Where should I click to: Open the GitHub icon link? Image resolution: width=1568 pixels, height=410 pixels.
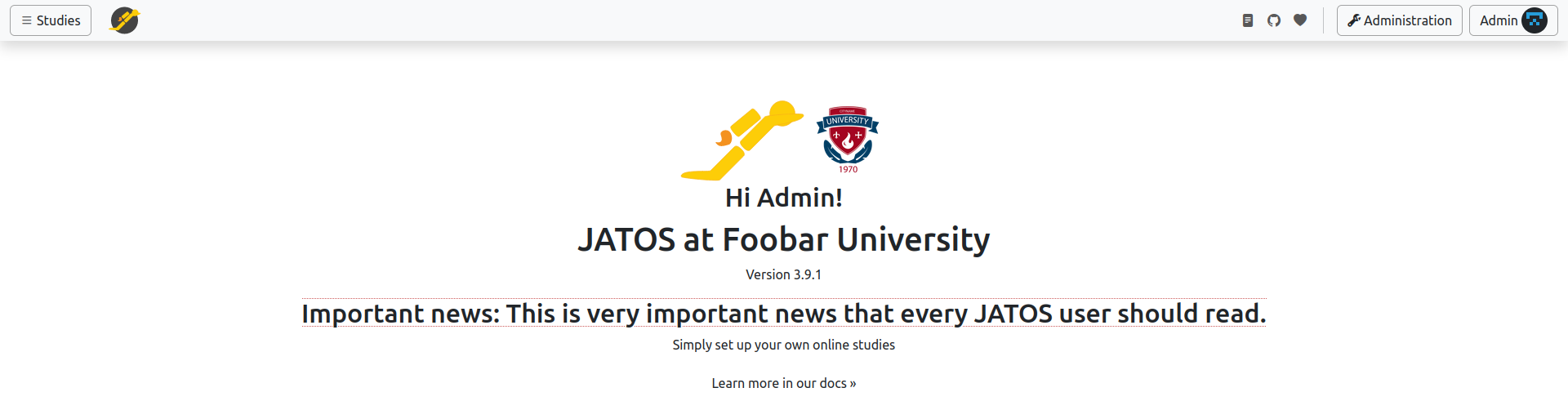tap(1273, 20)
